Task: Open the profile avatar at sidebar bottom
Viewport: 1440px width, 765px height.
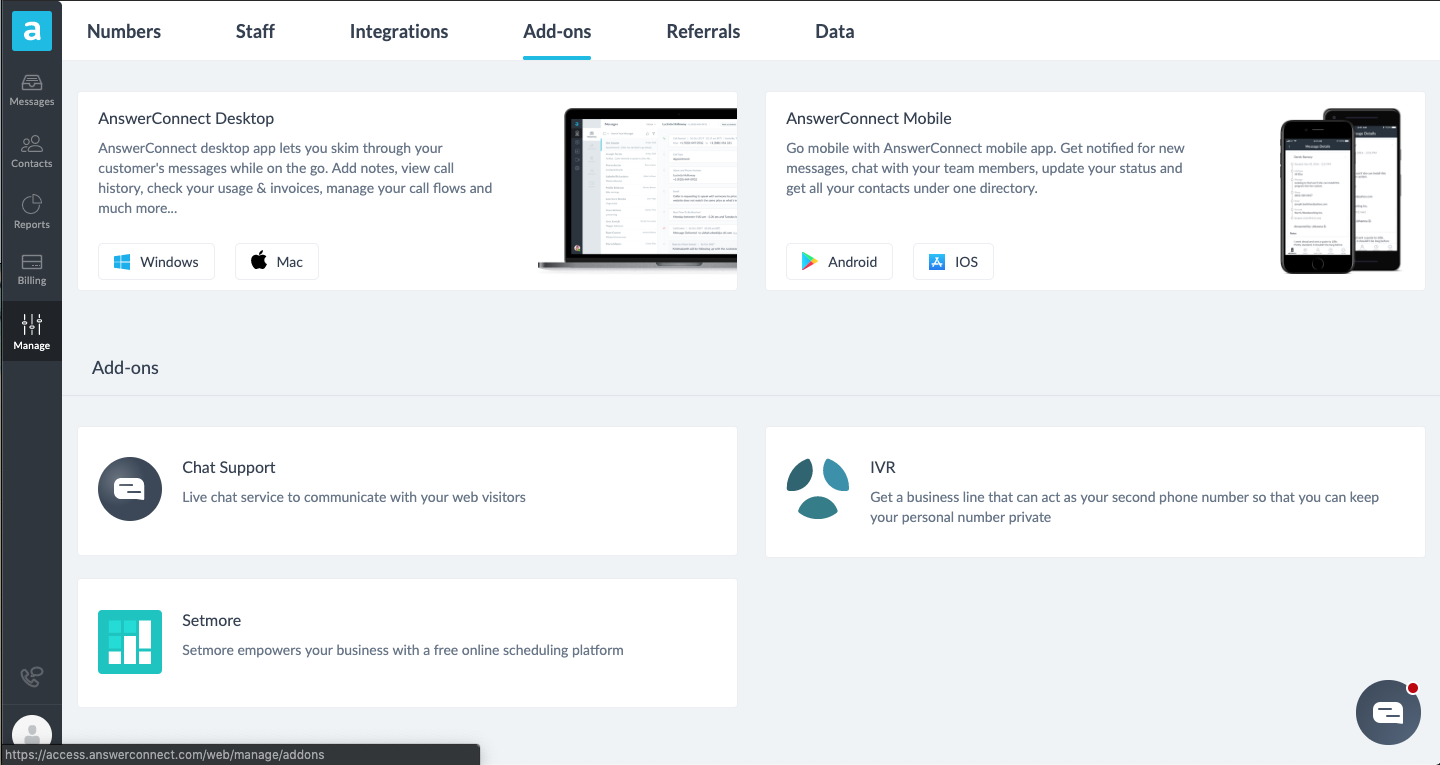Action: (x=31, y=735)
